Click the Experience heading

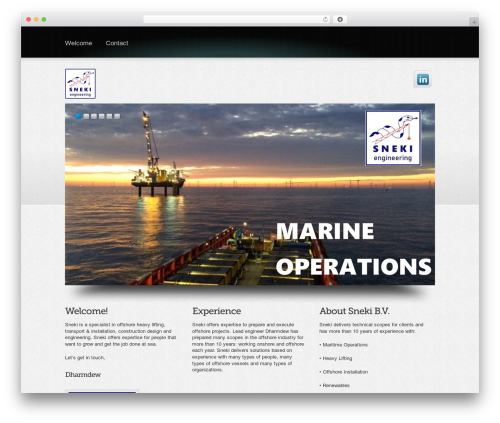[217, 311]
